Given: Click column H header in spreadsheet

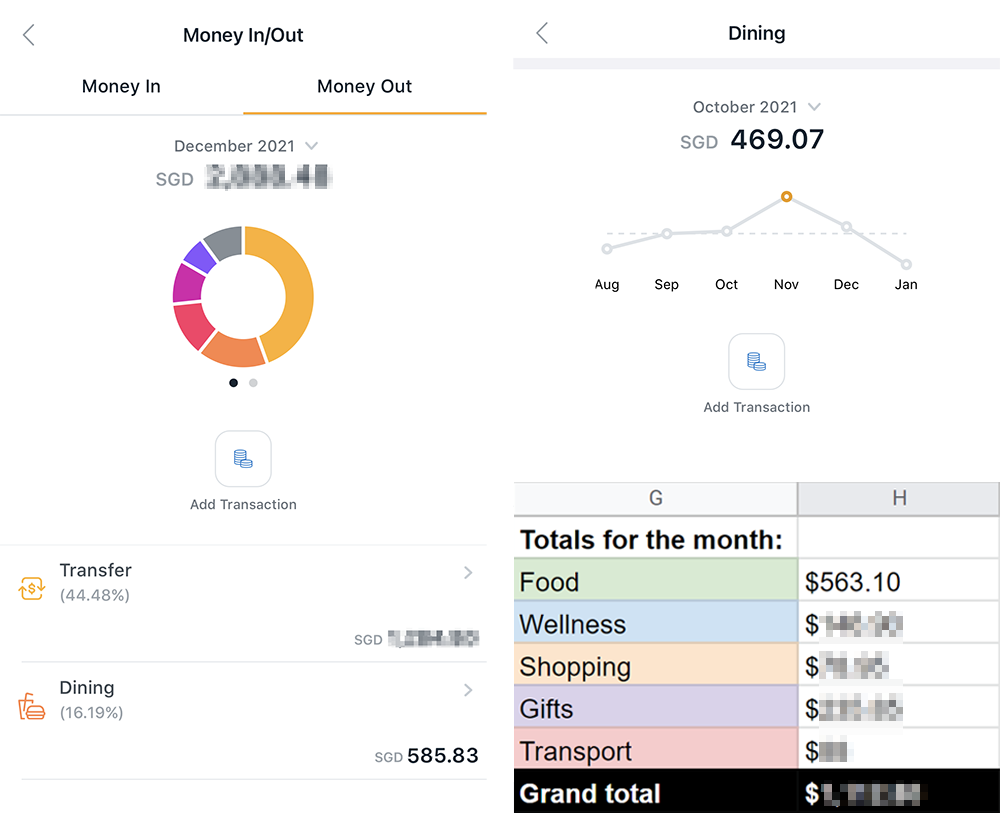Looking at the screenshot, I should coord(898,498).
